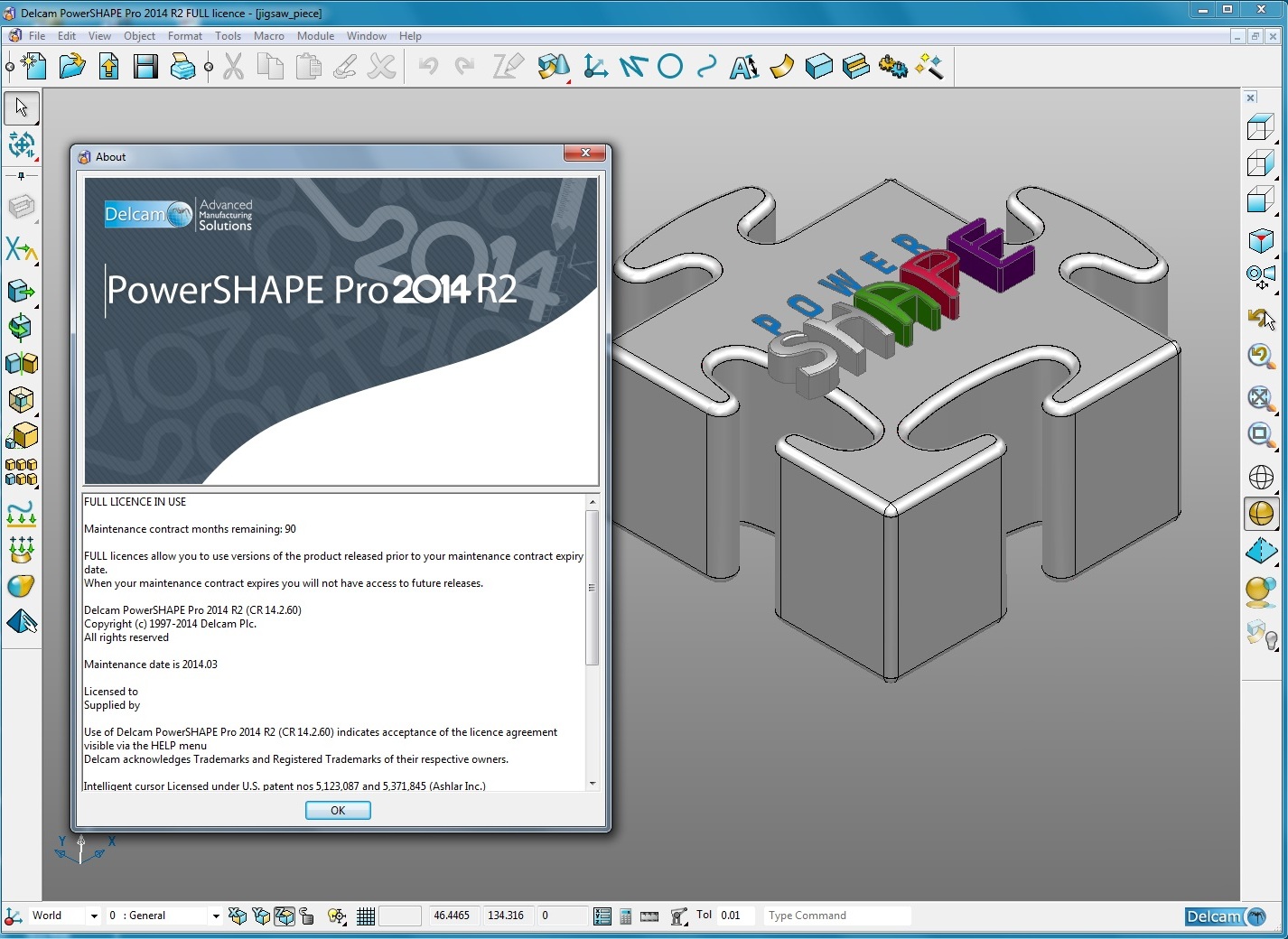This screenshot has height=939, width=1288.
Task: Open the View menu
Action: [99, 36]
